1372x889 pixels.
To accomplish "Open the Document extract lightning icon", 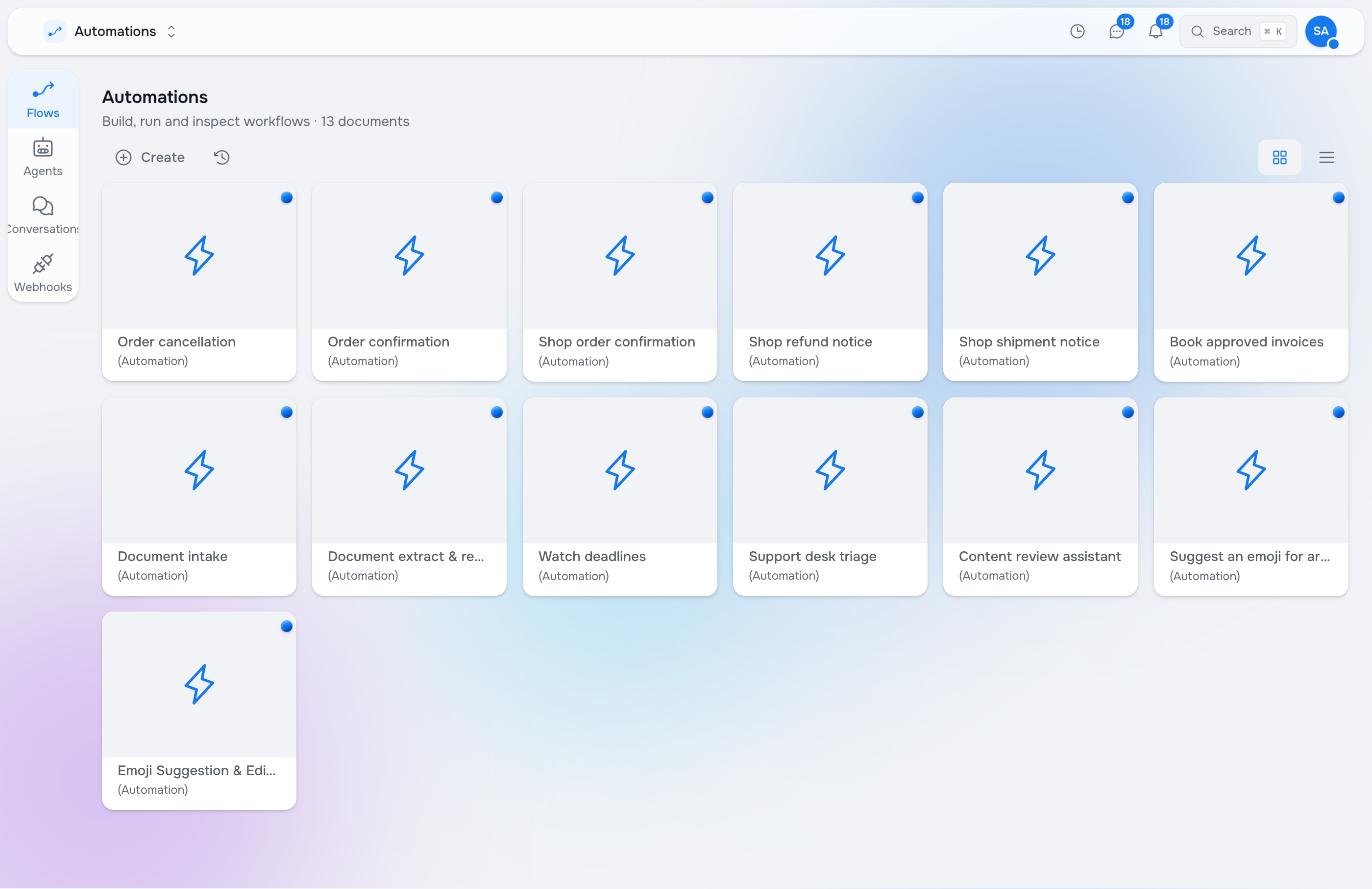I will [x=409, y=470].
